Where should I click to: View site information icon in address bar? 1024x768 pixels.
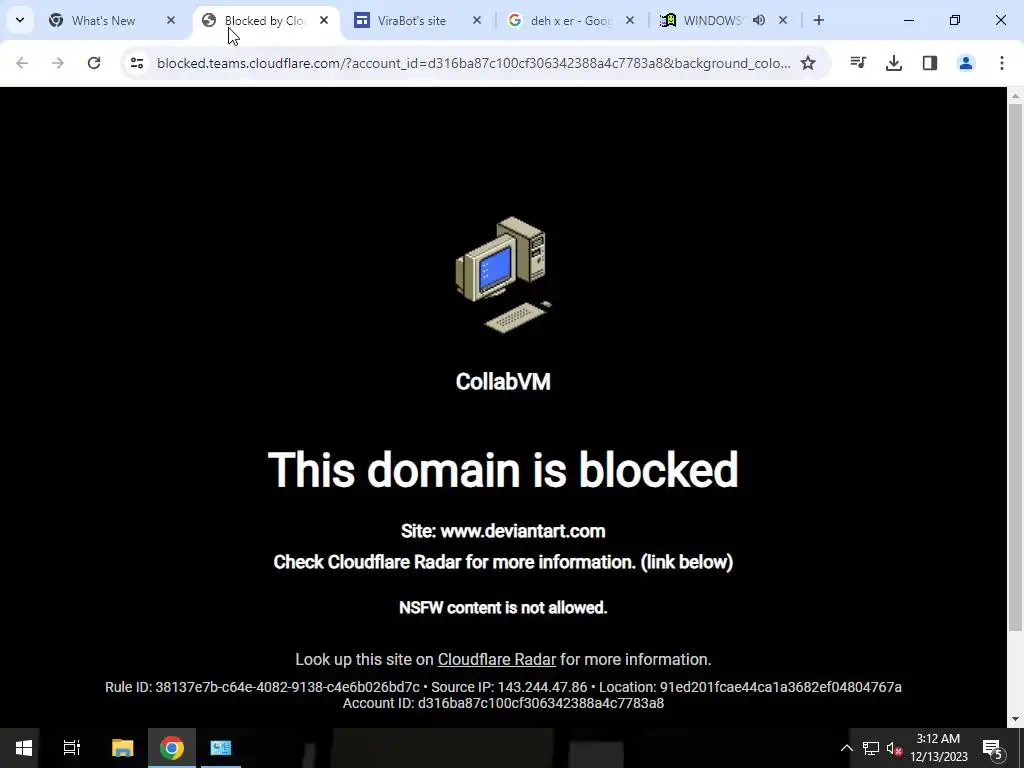136,63
